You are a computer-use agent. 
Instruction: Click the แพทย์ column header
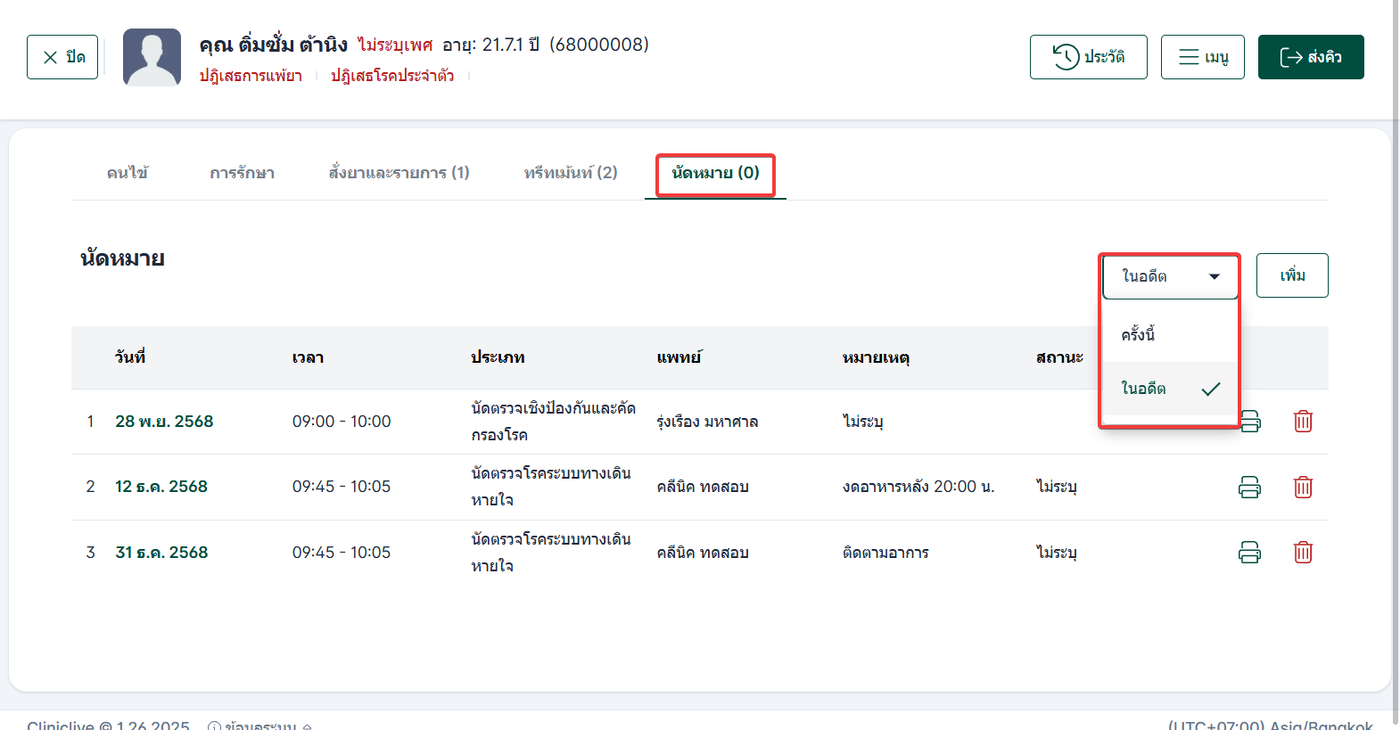click(678, 357)
